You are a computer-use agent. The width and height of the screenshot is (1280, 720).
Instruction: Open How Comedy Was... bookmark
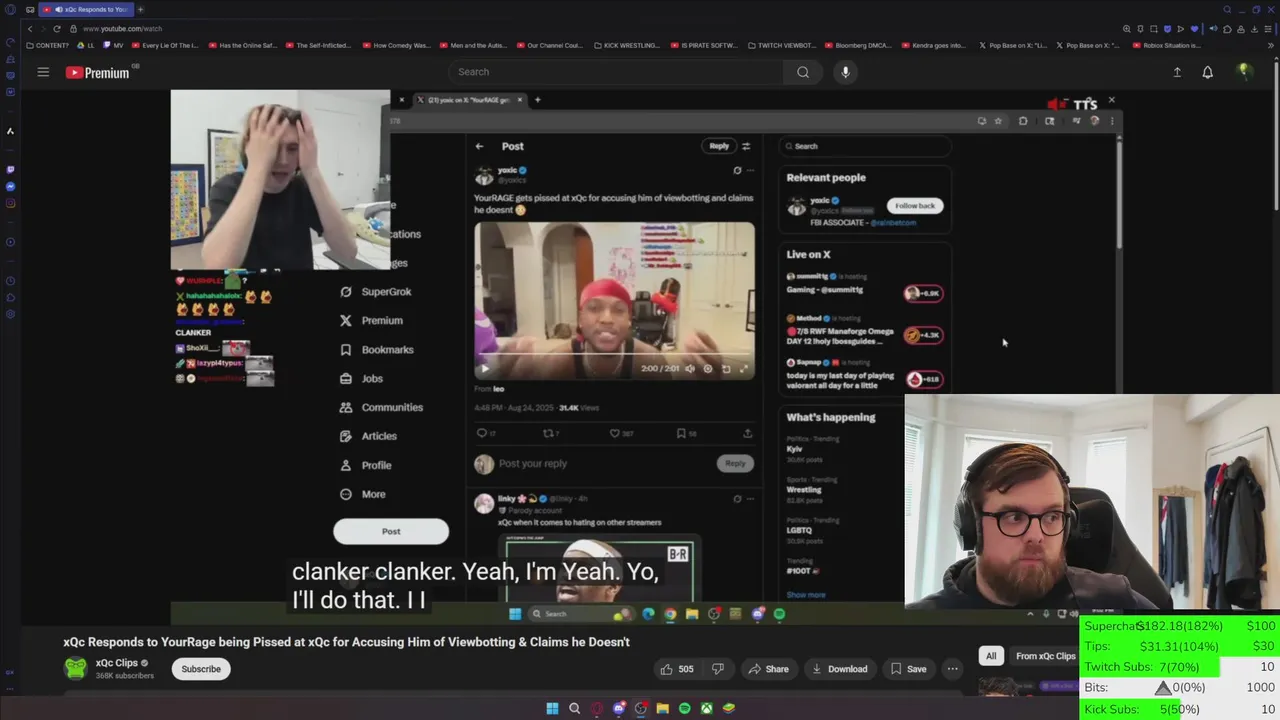point(397,45)
